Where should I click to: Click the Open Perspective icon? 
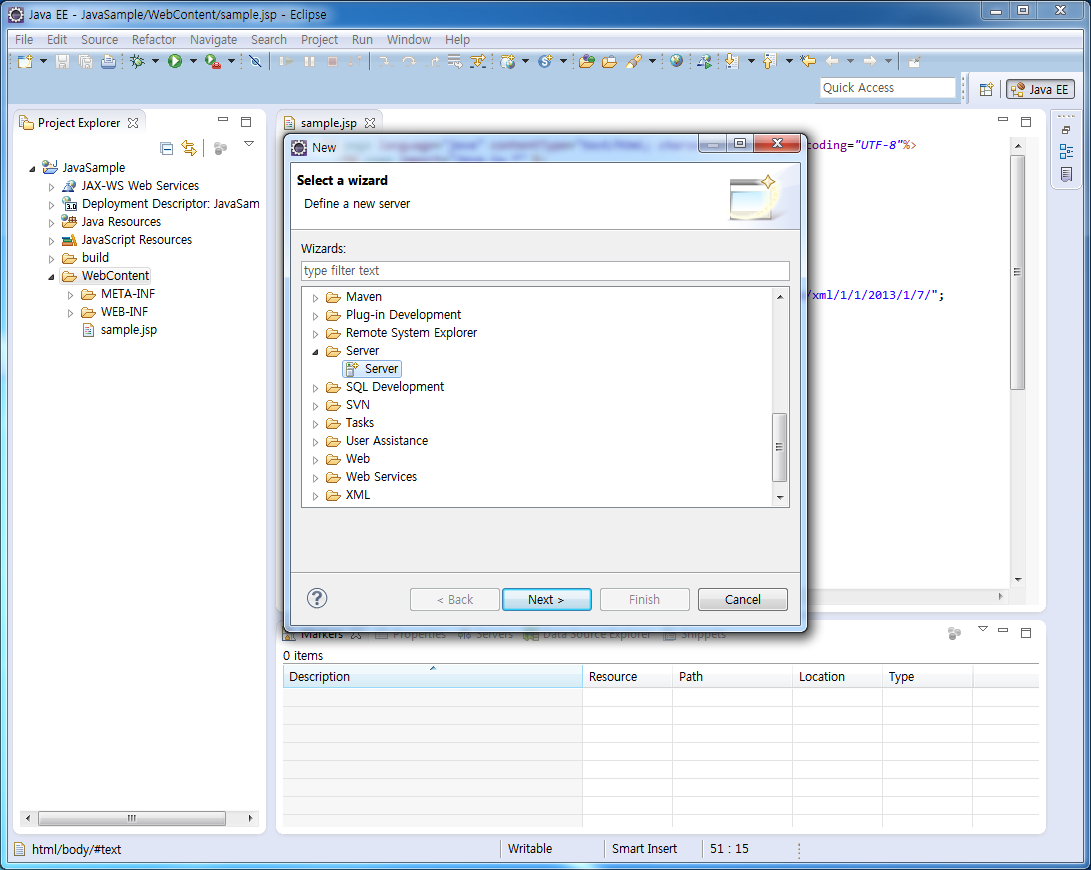(x=986, y=89)
